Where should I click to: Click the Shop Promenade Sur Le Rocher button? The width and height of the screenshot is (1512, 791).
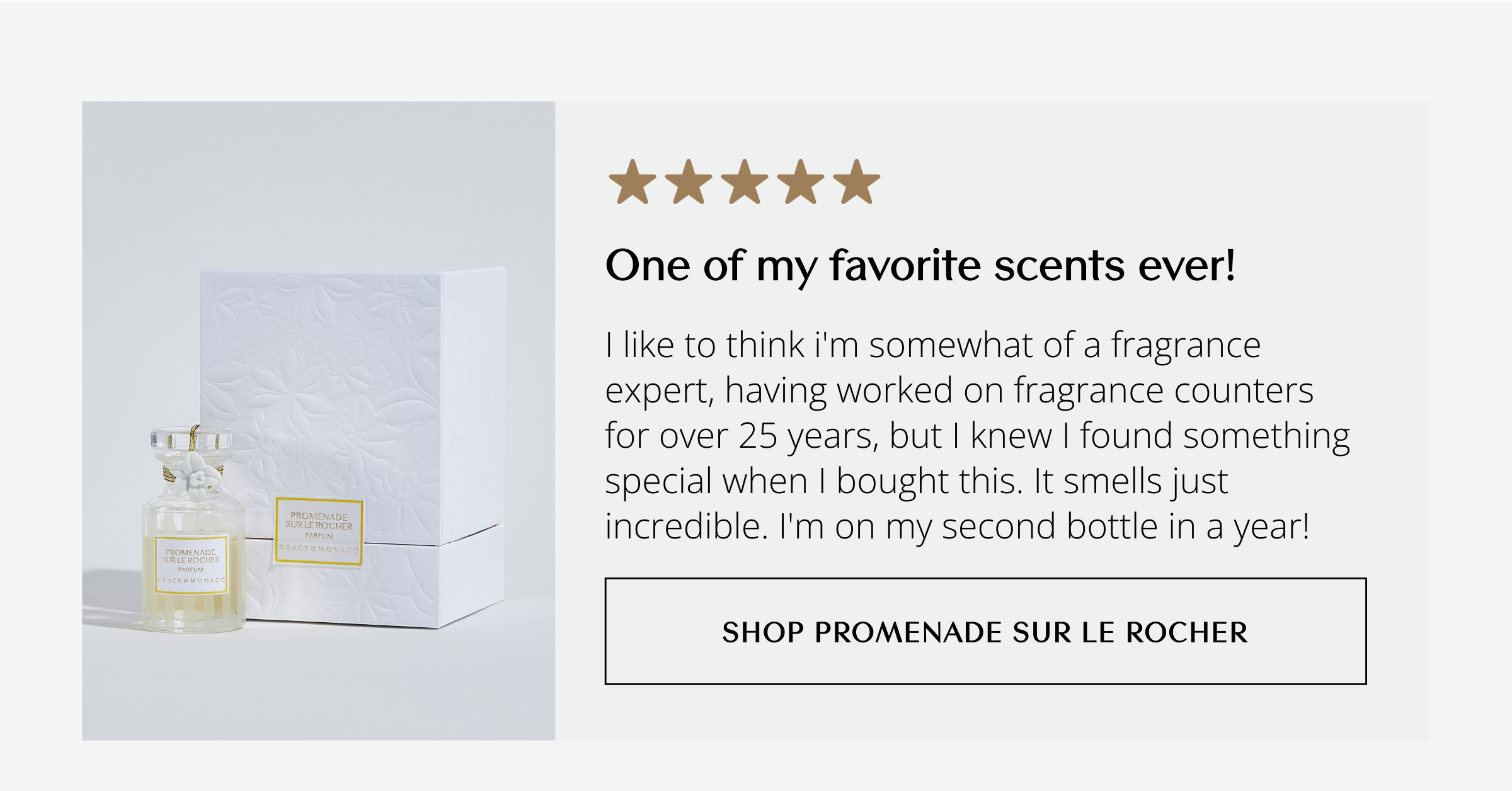pos(985,631)
